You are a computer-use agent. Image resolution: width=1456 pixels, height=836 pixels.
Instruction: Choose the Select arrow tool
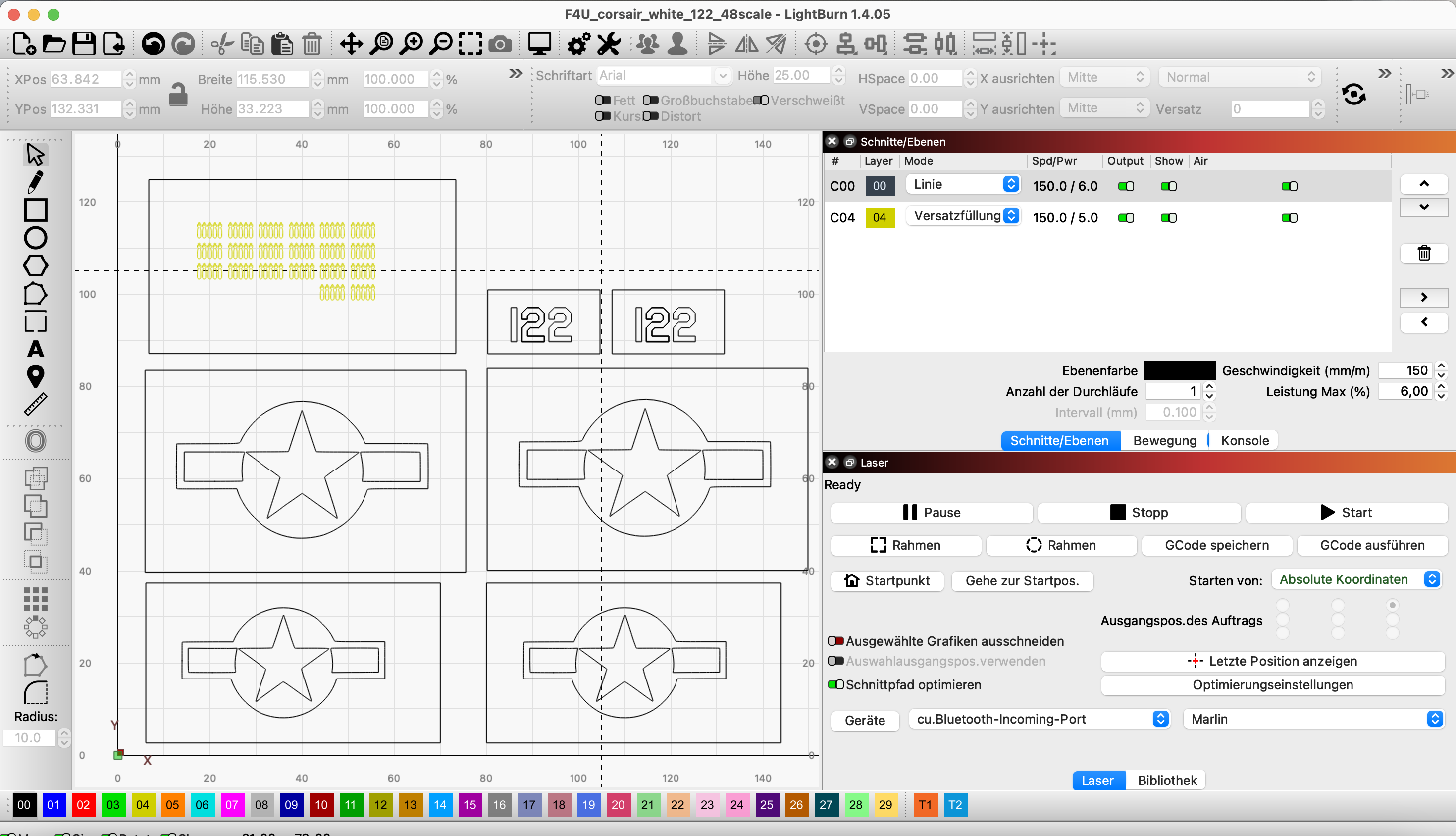tap(35, 155)
